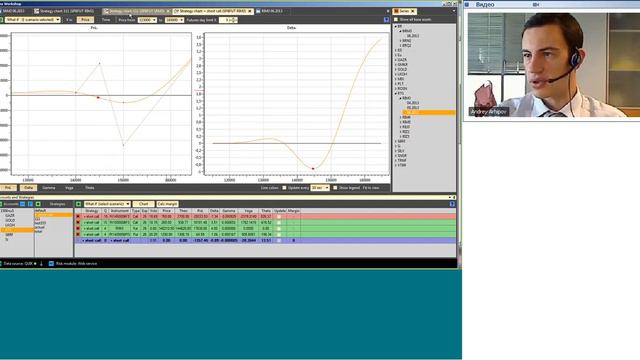640x360 pixels.
Task: Open the '30 sec' update interval dropdown
Action: 320,188
